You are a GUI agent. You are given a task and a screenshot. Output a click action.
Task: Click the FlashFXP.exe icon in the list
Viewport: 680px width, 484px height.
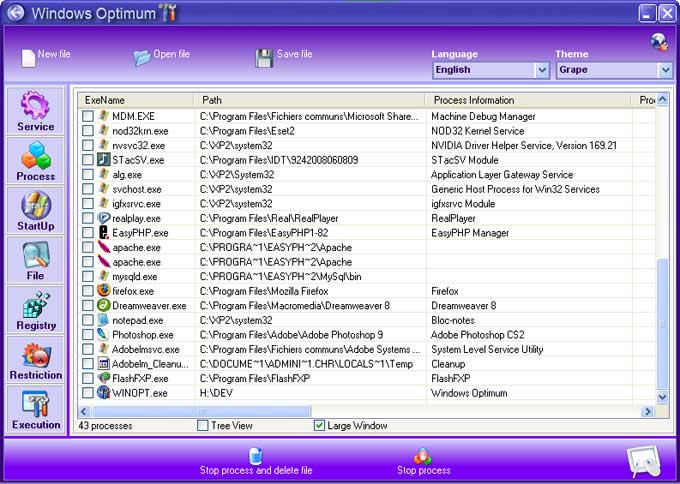point(104,378)
